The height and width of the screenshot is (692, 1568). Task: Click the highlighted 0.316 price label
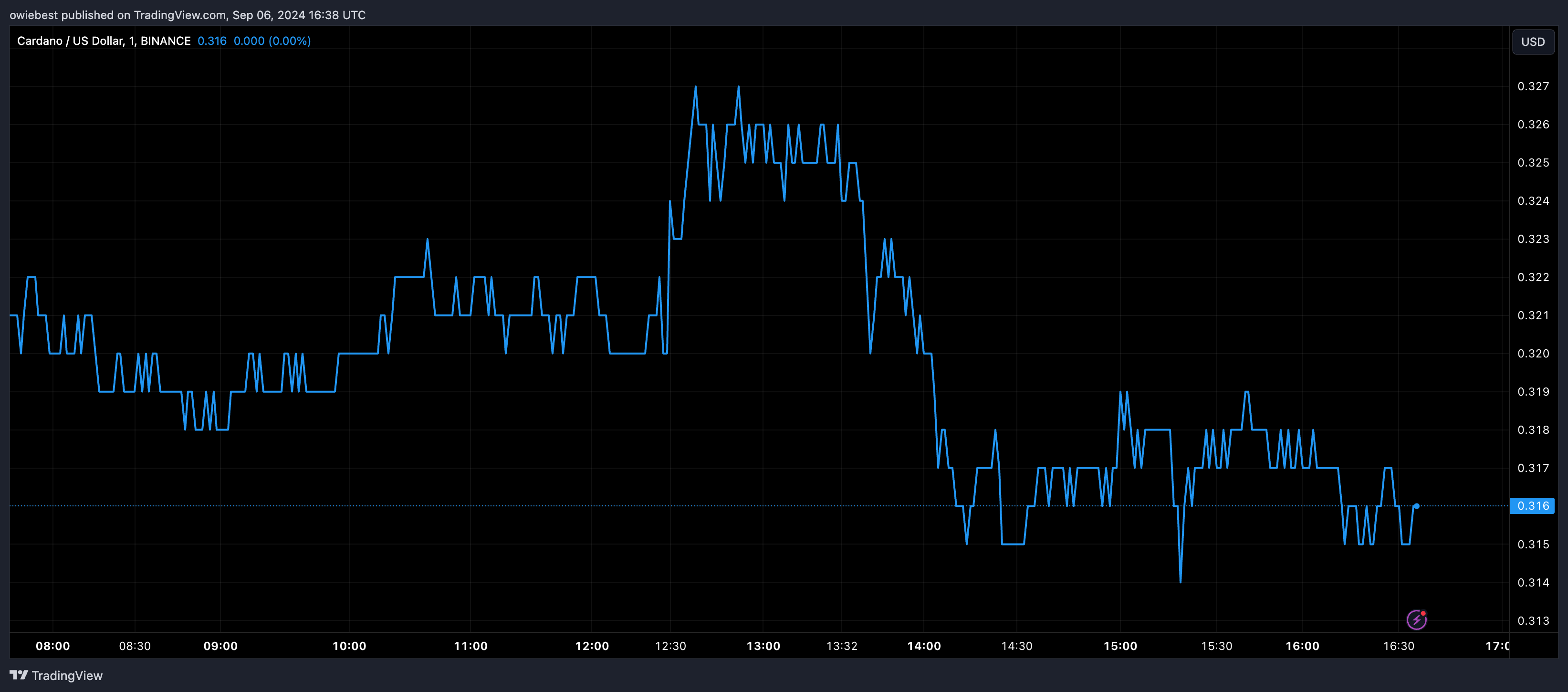tap(1533, 506)
